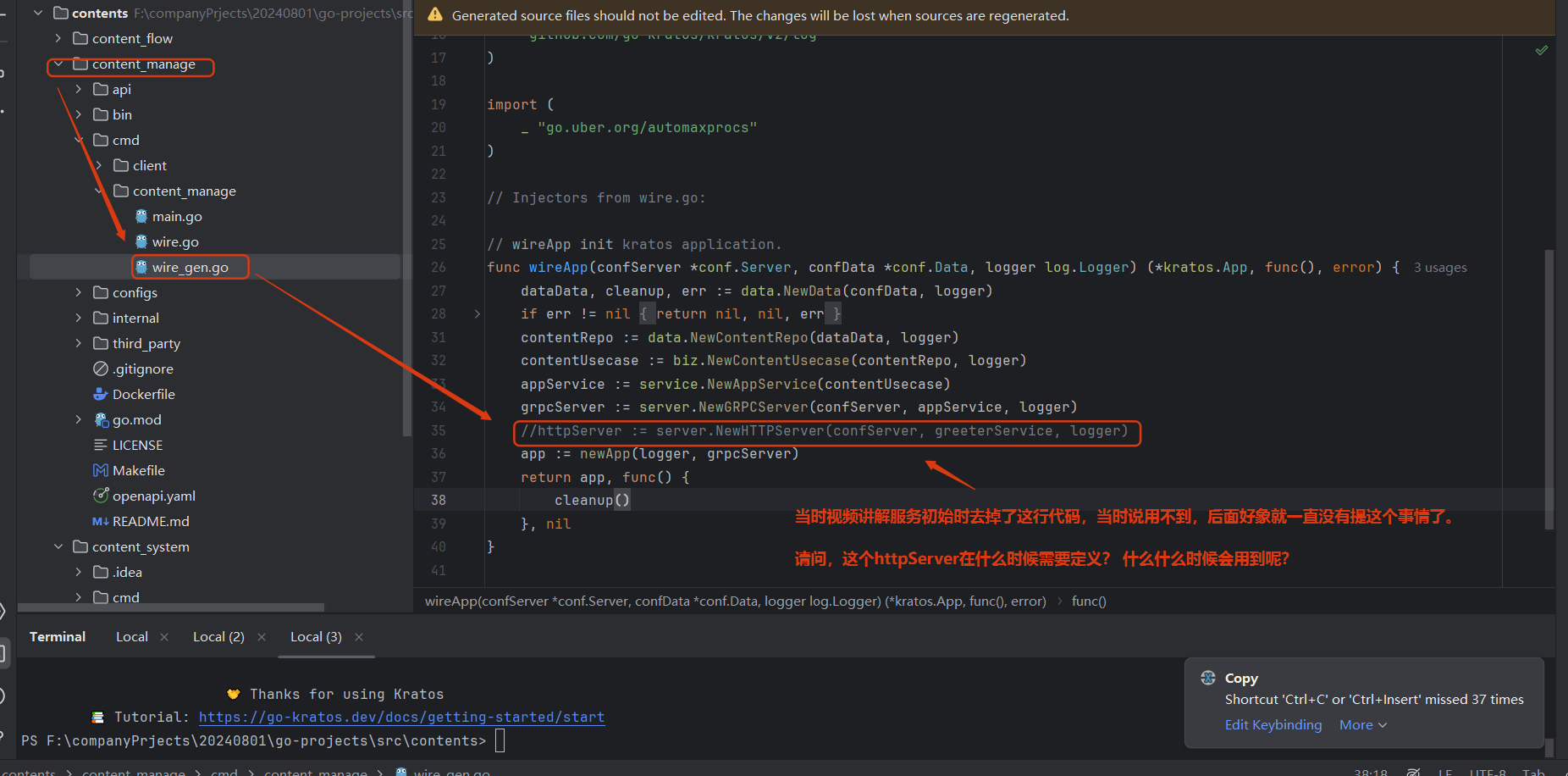Open the go-kratos tutorial link in terminal
This screenshot has width=1568, height=776.
(x=401, y=718)
